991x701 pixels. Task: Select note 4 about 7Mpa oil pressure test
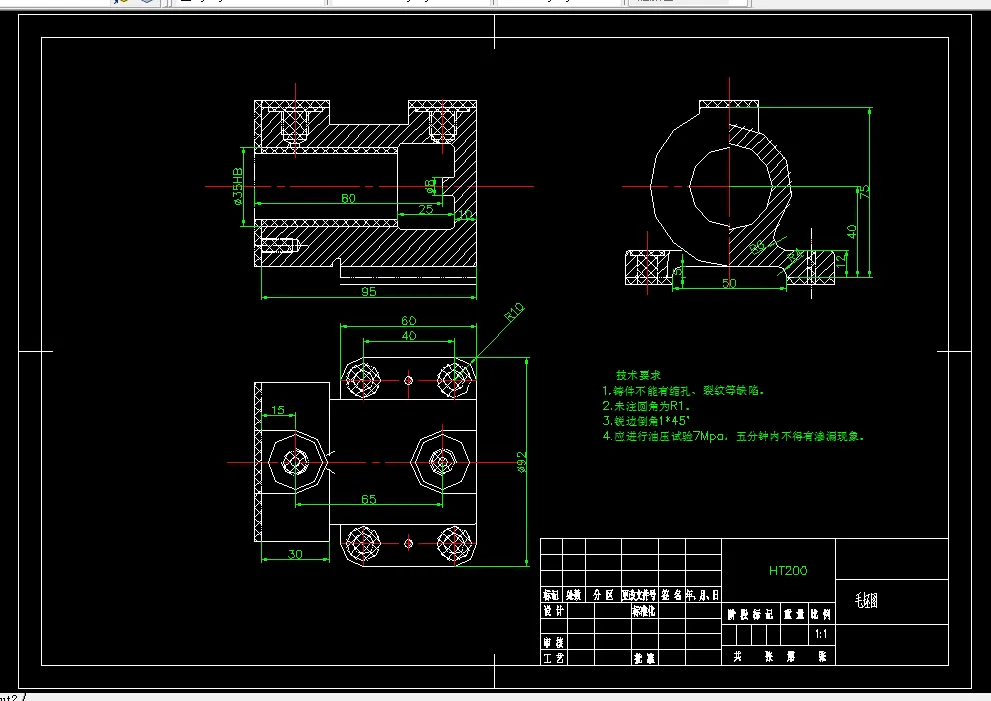coord(733,436)
